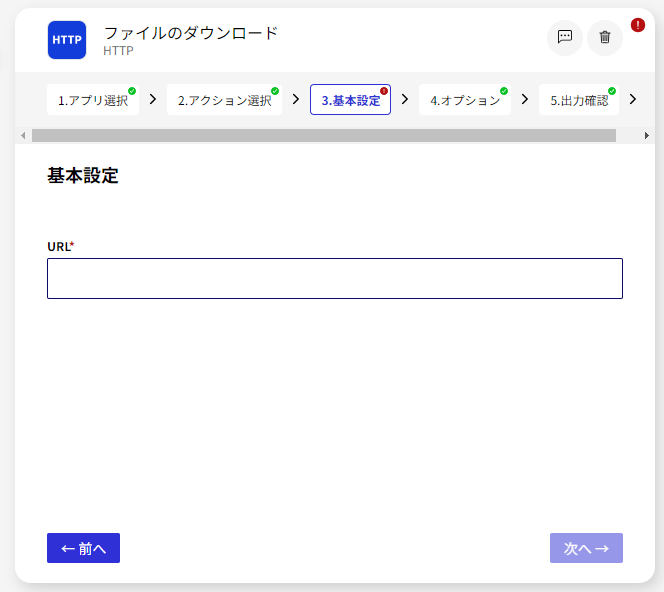Open the 4.オプション step

click(x=465, y=100)
